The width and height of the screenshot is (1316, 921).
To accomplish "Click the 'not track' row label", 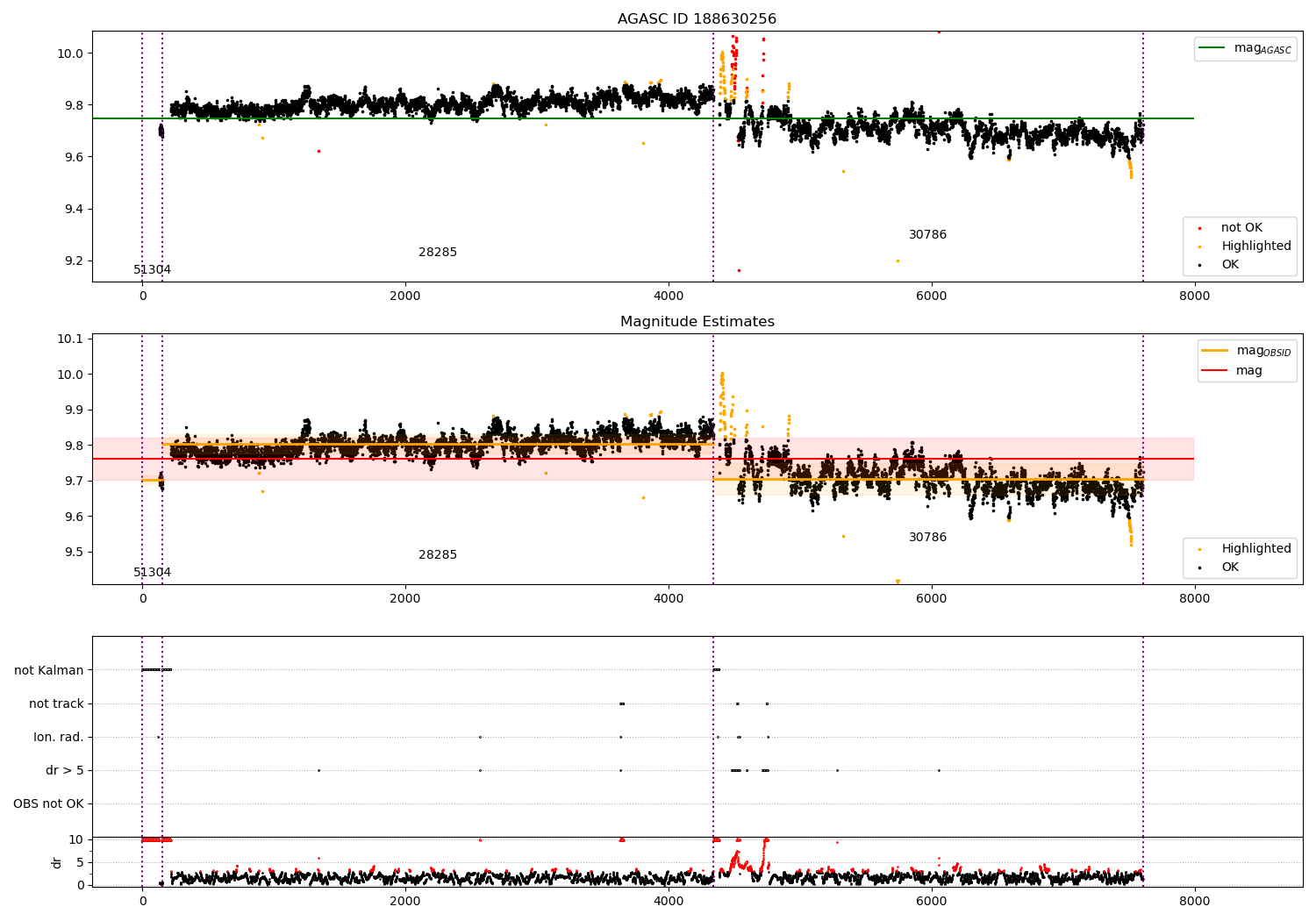I will tap(56, 703).
